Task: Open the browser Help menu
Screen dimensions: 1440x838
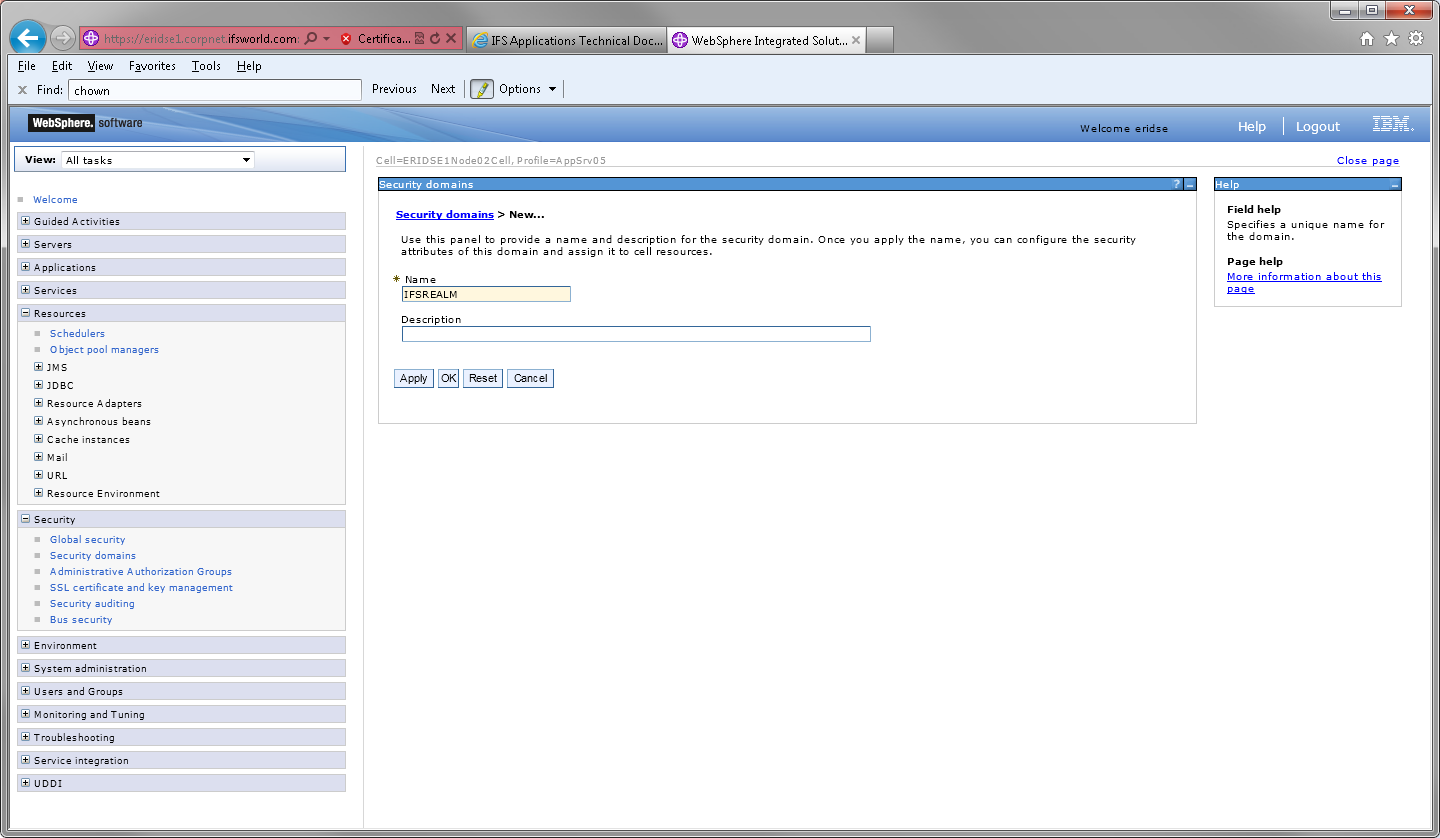Action: pyautogui.click(x=249, y=66)
